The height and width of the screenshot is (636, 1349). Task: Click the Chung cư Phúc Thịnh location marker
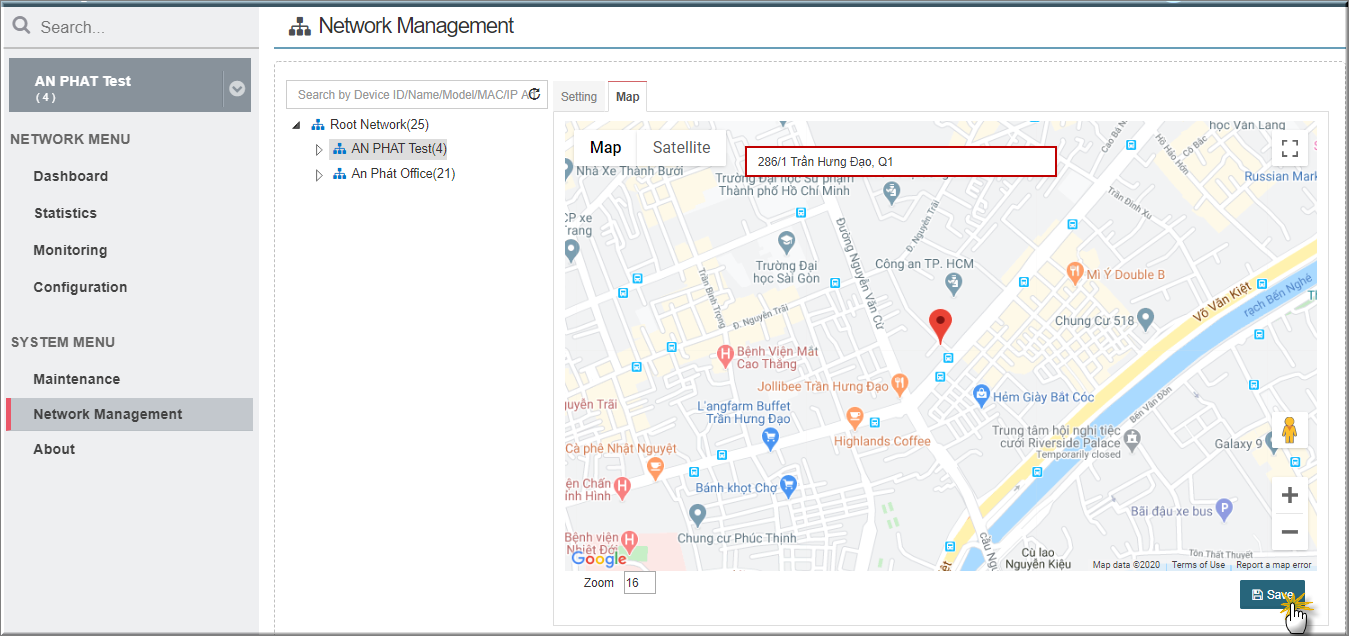[x=698, y=515]
